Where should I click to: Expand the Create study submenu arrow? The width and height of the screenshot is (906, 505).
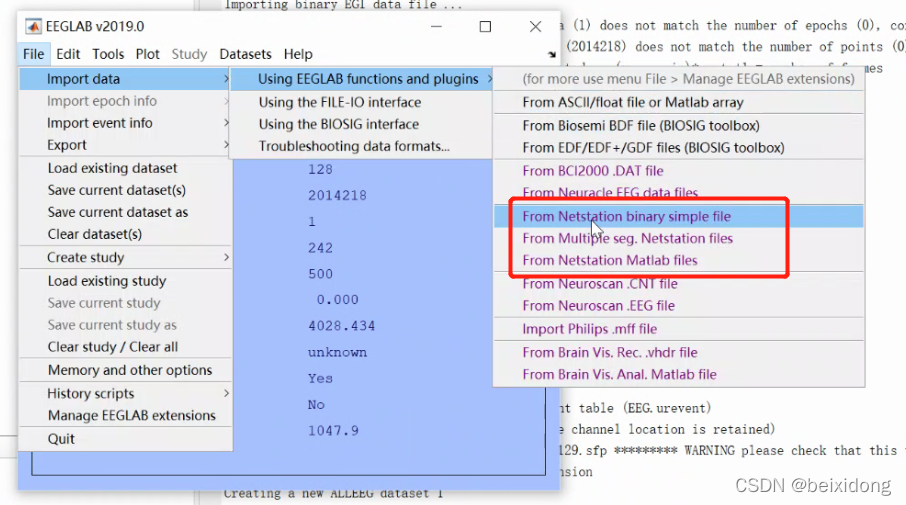point(226,257)
